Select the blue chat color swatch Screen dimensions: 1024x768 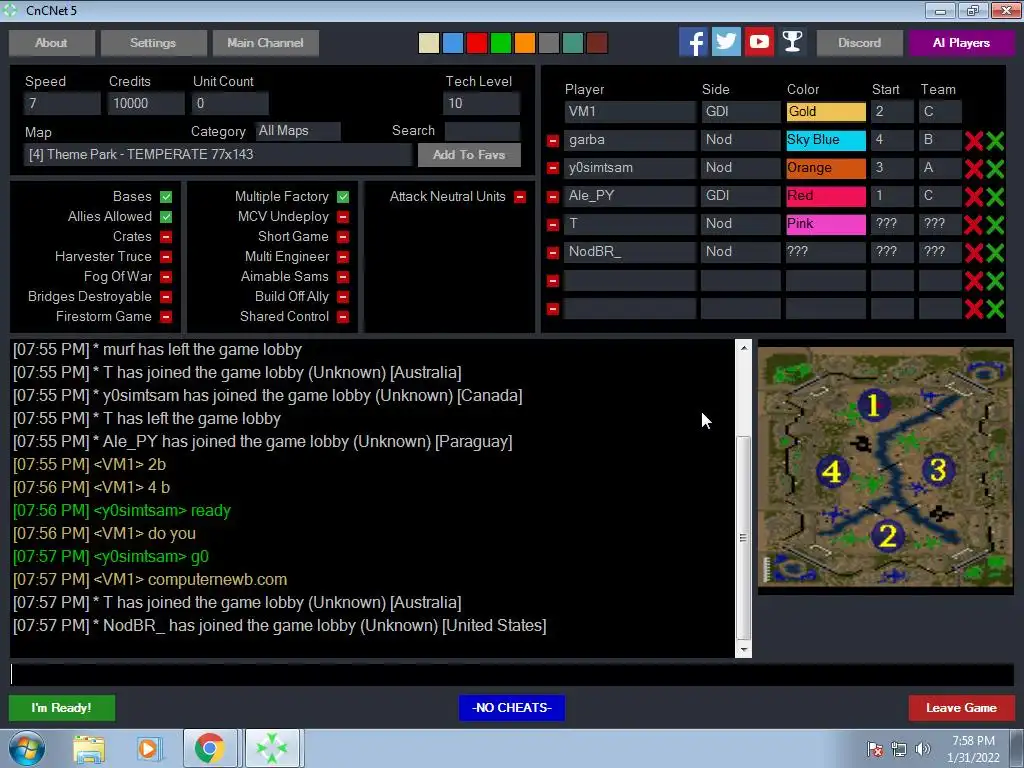[x=453, y=43]
